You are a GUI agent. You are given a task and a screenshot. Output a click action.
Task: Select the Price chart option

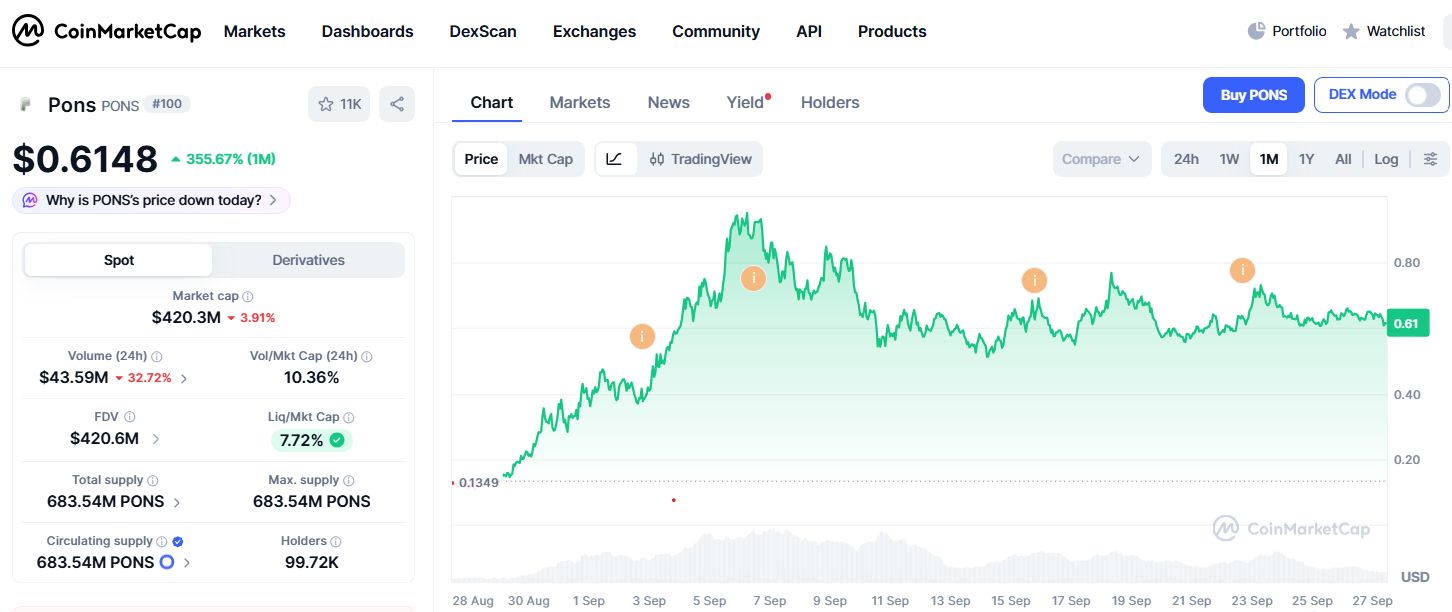(x=481, y=159)
